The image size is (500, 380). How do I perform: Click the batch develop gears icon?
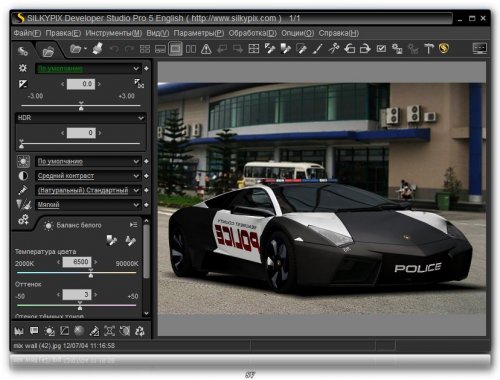[x=397, y=49]
